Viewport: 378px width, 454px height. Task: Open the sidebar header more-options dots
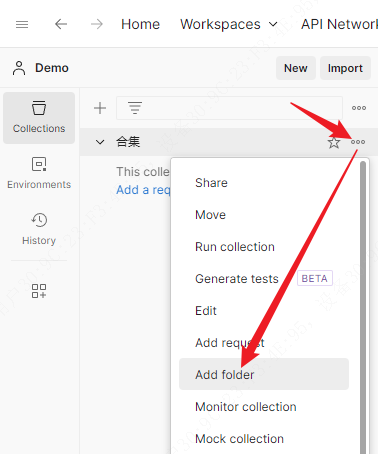[x=359, y=108]
